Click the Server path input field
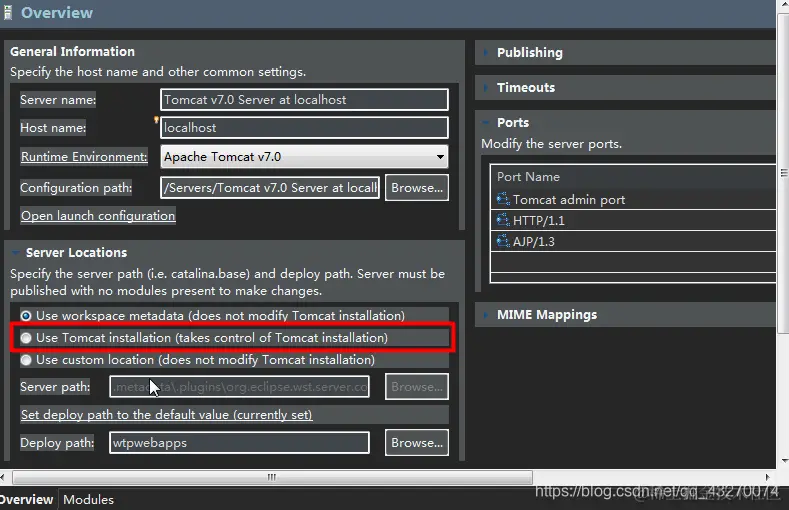789x510 pixels. click(x=240, y=387)
